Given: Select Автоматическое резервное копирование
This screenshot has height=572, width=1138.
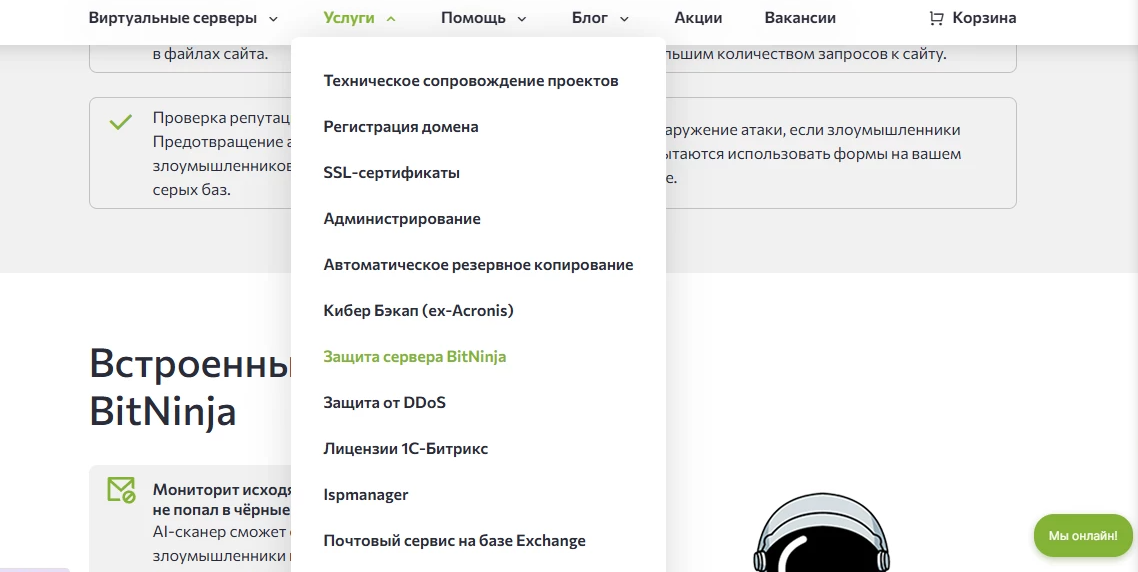Looking at the screenshot, I should [478, 265].
